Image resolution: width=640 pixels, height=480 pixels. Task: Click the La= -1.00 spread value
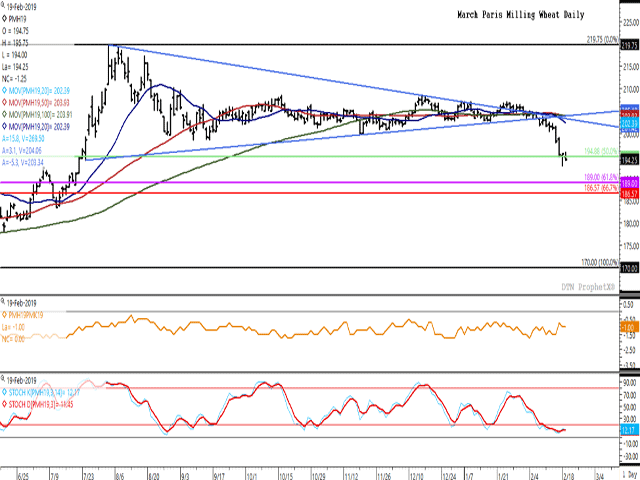[x=13, y=327]
